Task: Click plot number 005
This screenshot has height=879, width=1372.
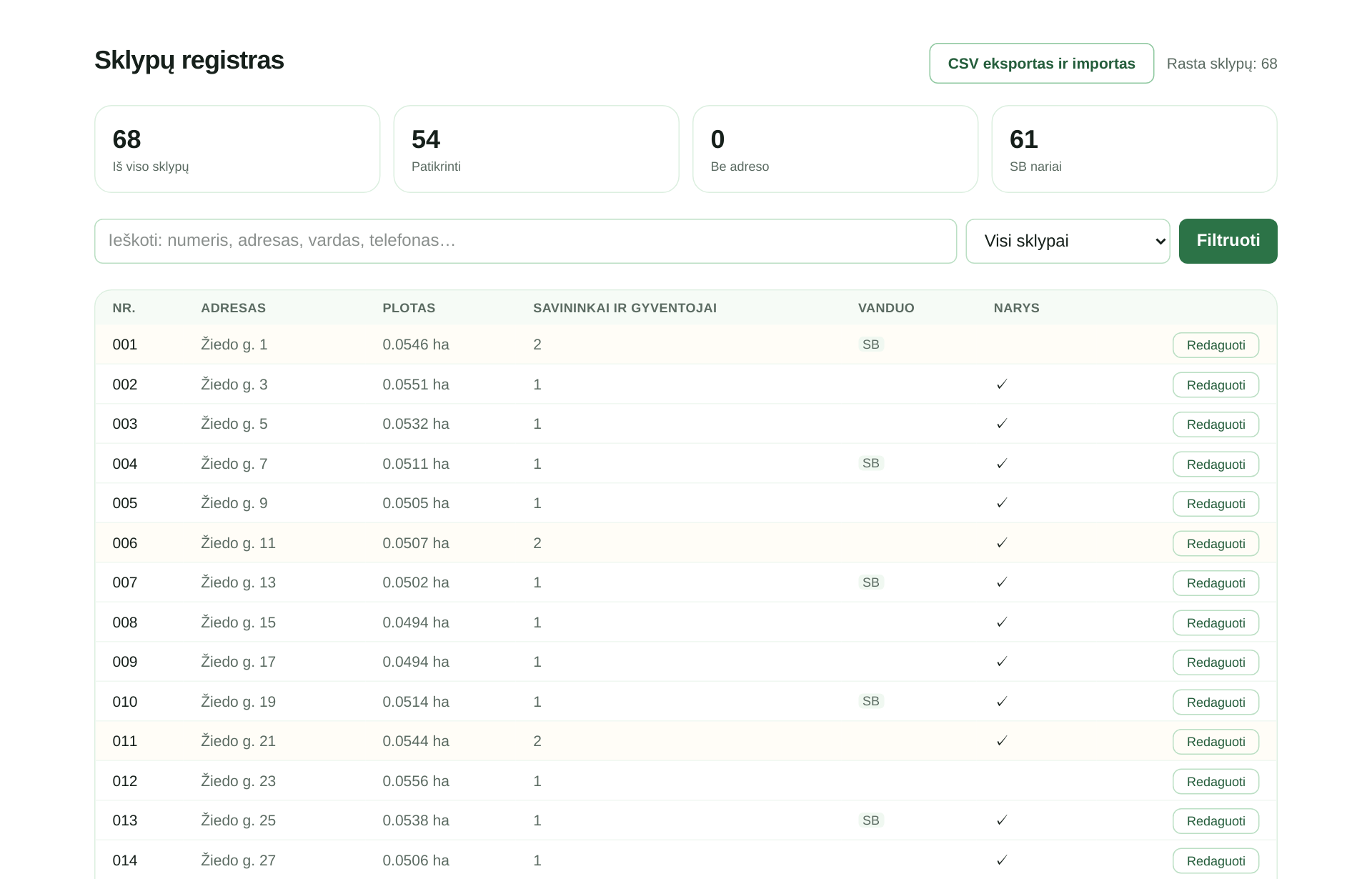Action: 125,503
